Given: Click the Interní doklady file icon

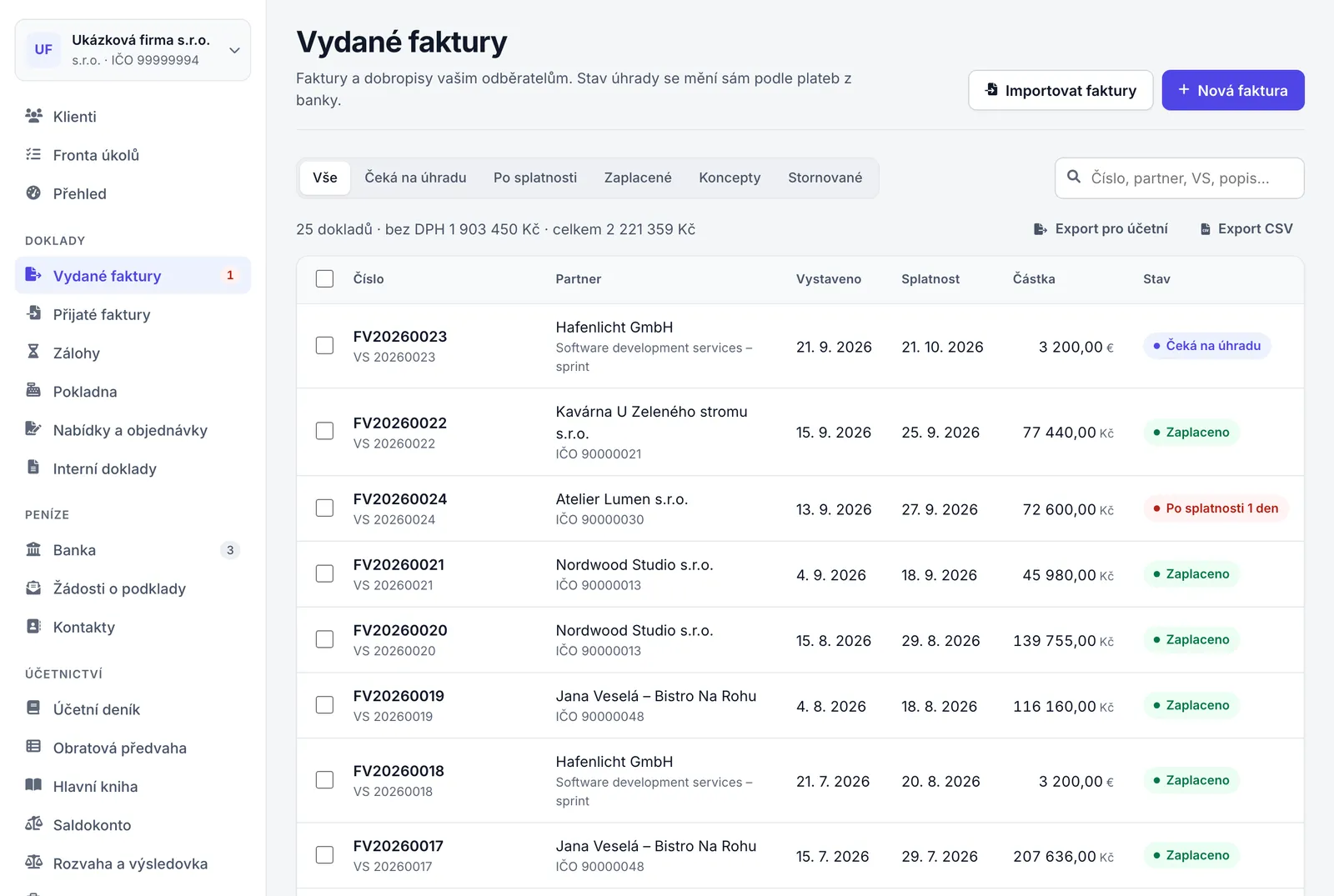Looking at the screenshot, I should (33, 468).
